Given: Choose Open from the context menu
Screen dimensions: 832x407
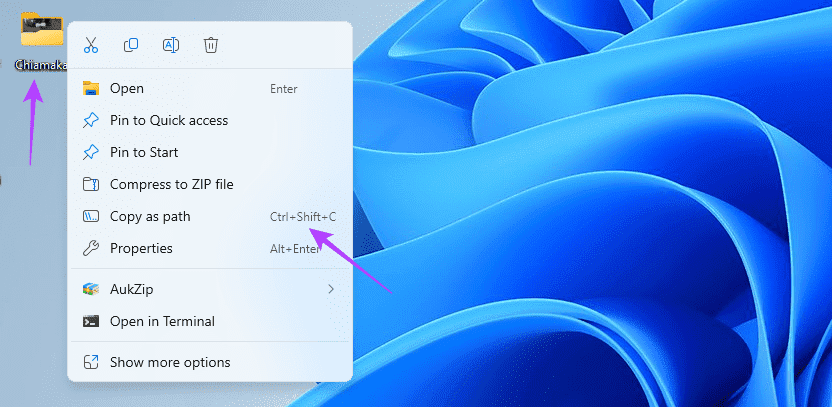Looking at the screenshot, I should pos(210,89).
